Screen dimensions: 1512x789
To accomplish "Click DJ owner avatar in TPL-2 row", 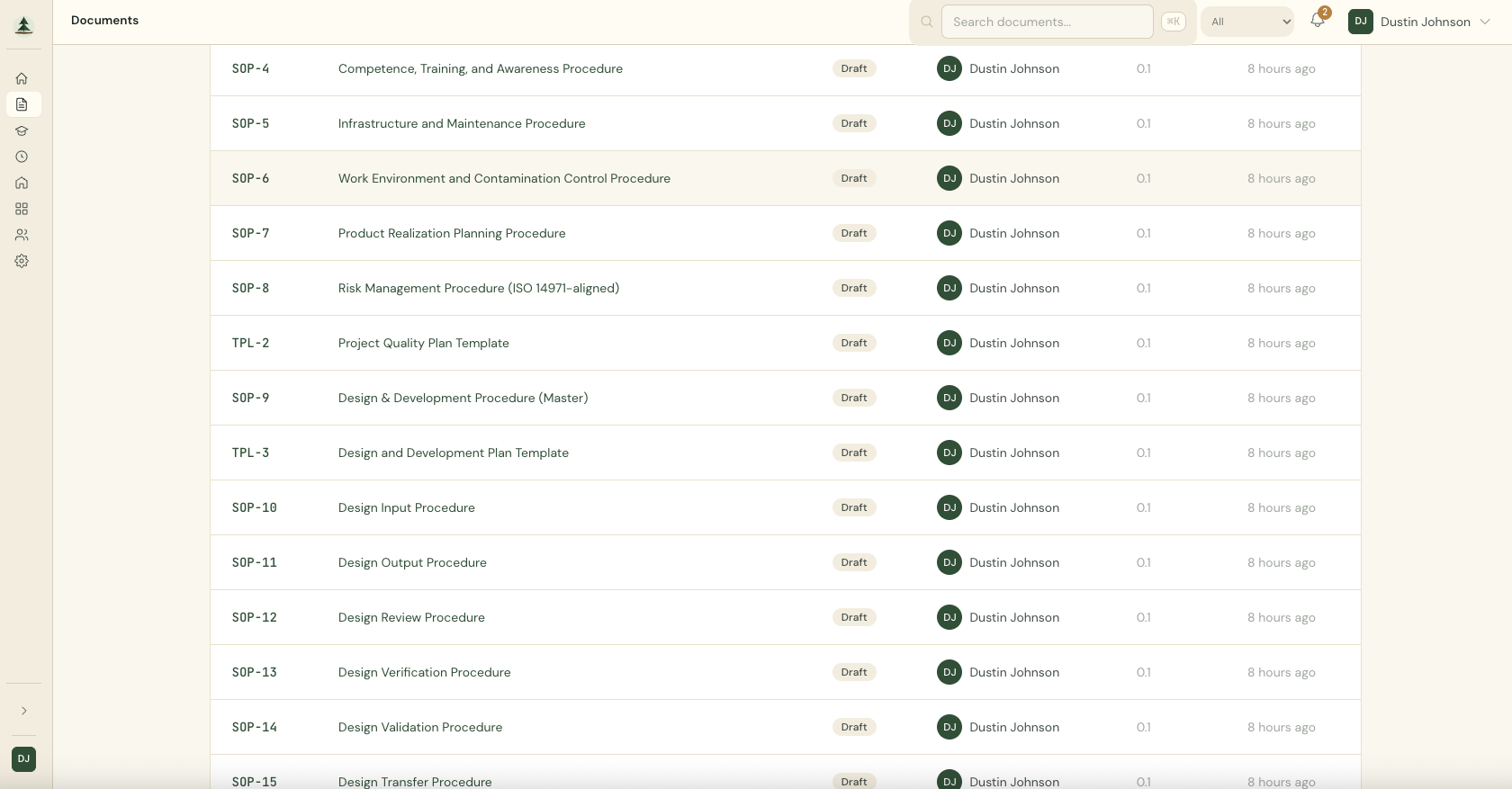I will pos(949,343).
